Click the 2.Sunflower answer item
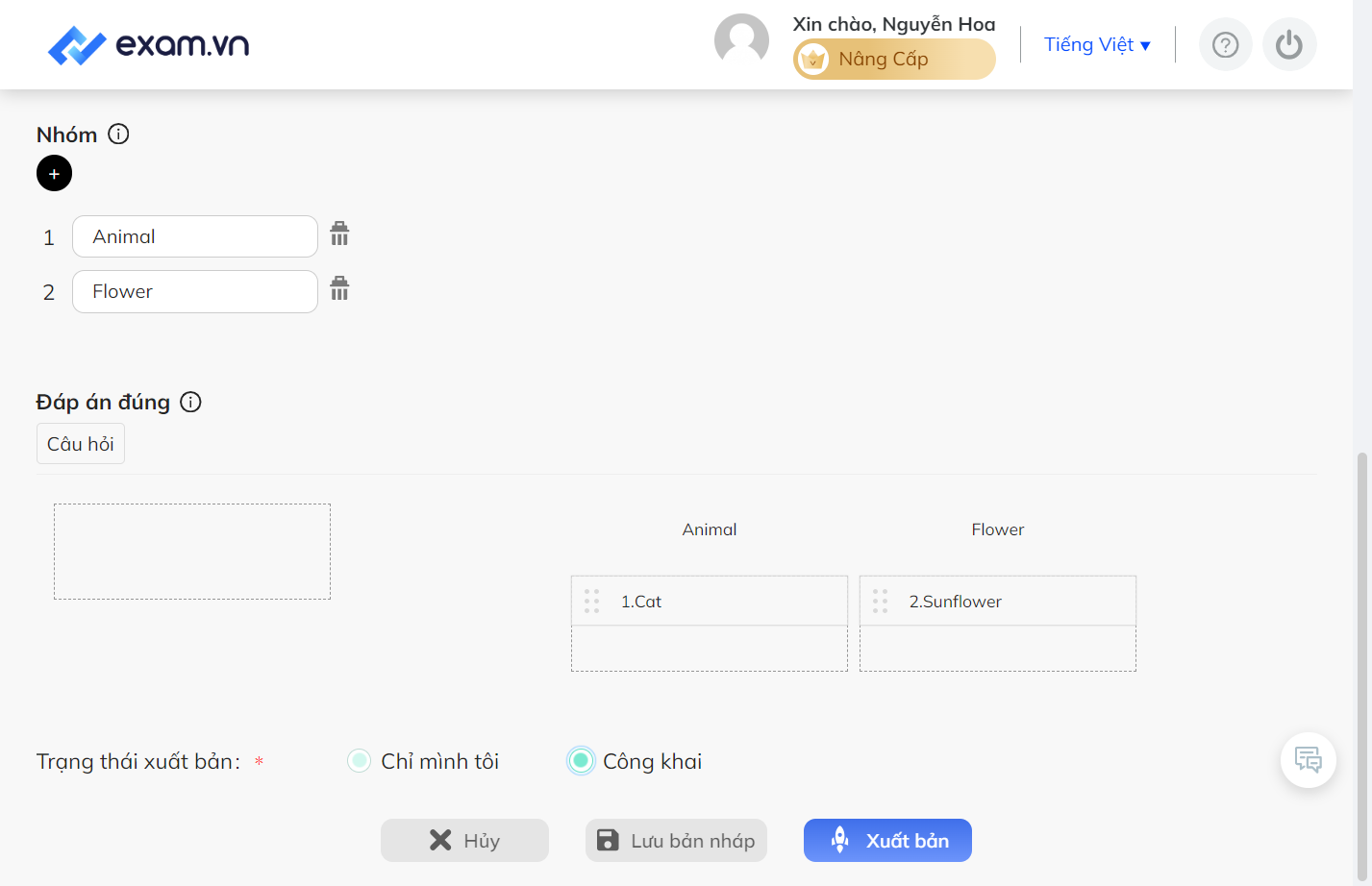The width and height of the screenshot is (1372, 886). coord(998,602)
